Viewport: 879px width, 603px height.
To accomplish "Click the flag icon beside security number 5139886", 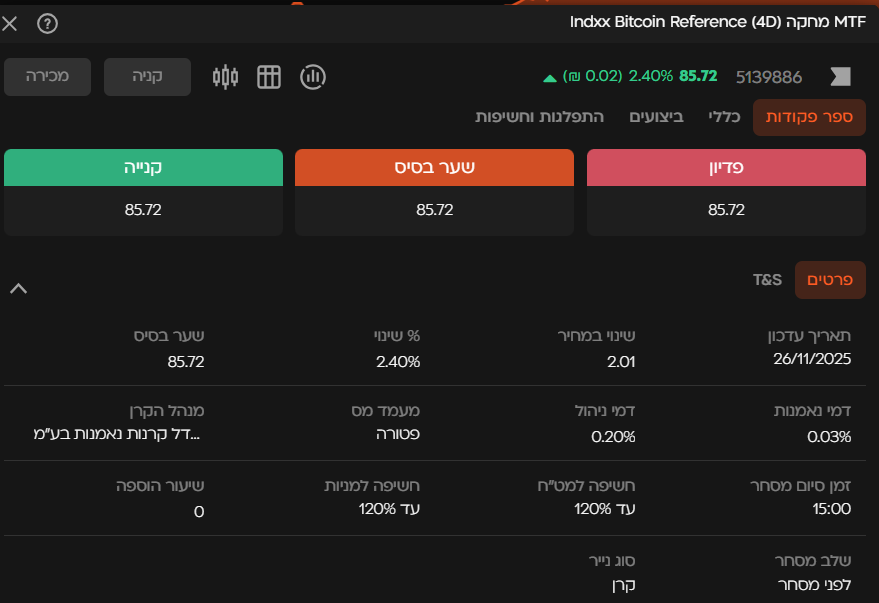I will pyautogui.click(x=840, y=77).
